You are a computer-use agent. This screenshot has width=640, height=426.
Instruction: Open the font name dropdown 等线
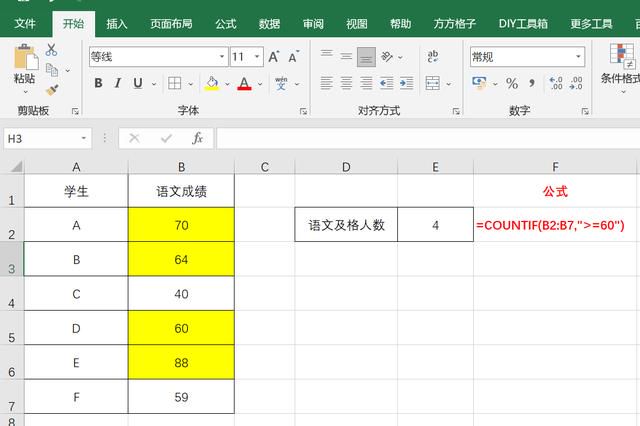click(x=222, y=57)
